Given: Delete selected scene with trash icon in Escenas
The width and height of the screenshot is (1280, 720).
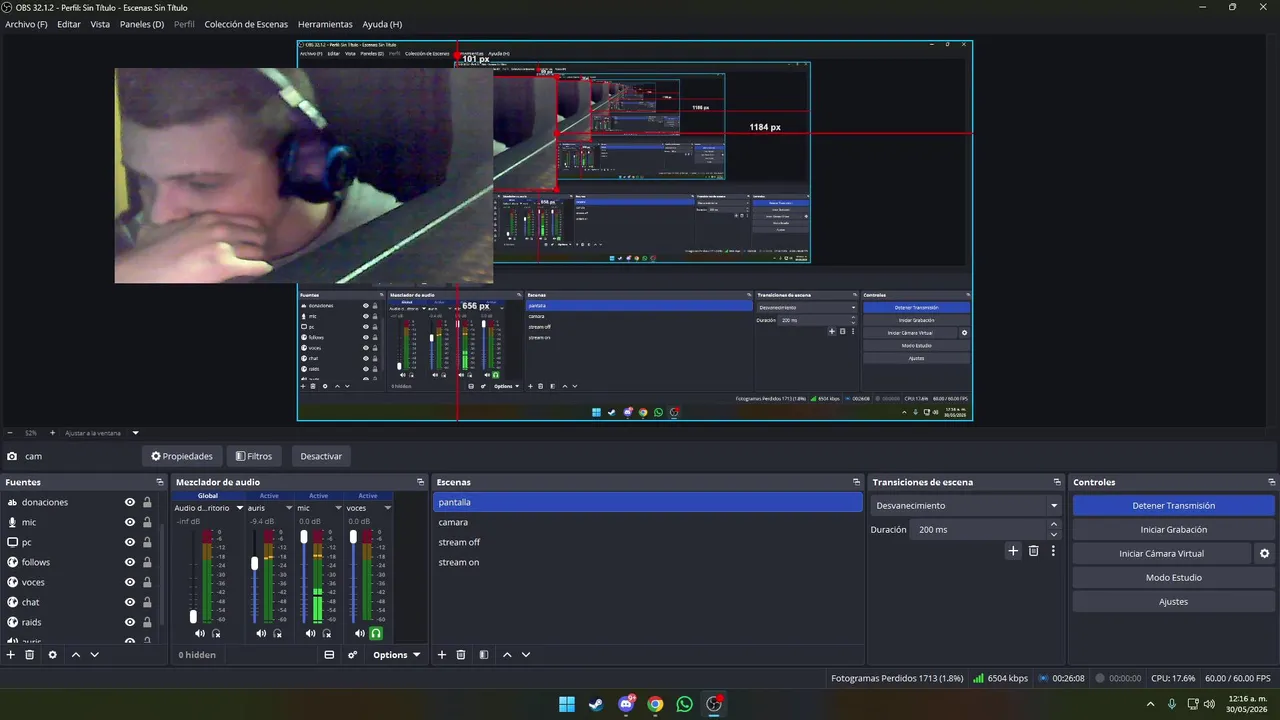Looking at the screenshot, I should tap(461, 655).
